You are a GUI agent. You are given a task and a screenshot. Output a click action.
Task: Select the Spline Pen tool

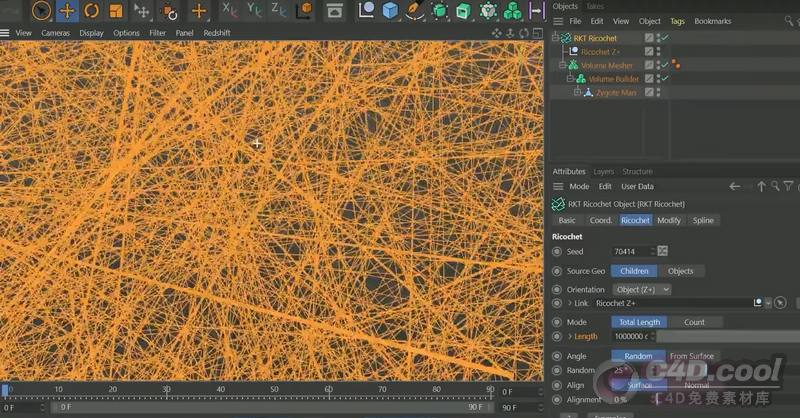(415, 10)
